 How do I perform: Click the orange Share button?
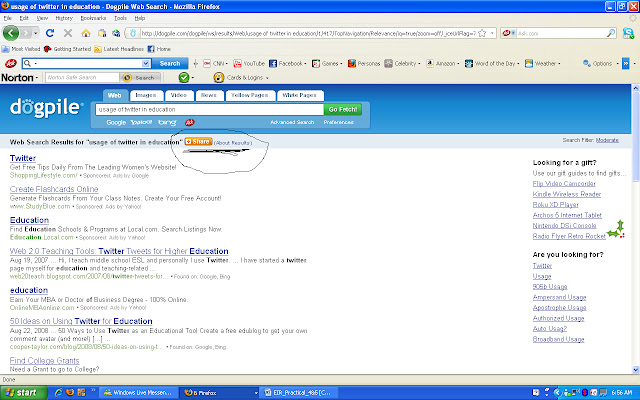coord(198,142)
